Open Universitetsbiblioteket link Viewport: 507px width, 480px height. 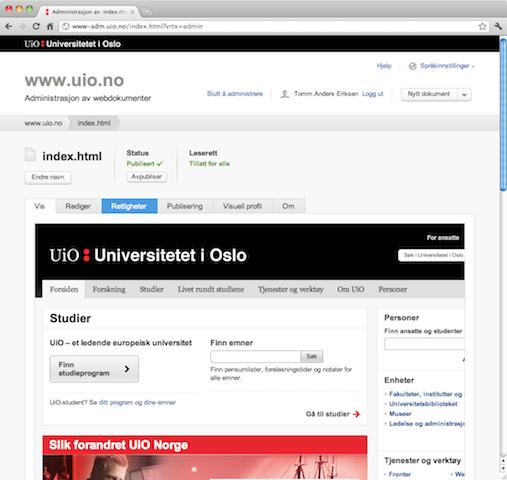tap(423, 404)
